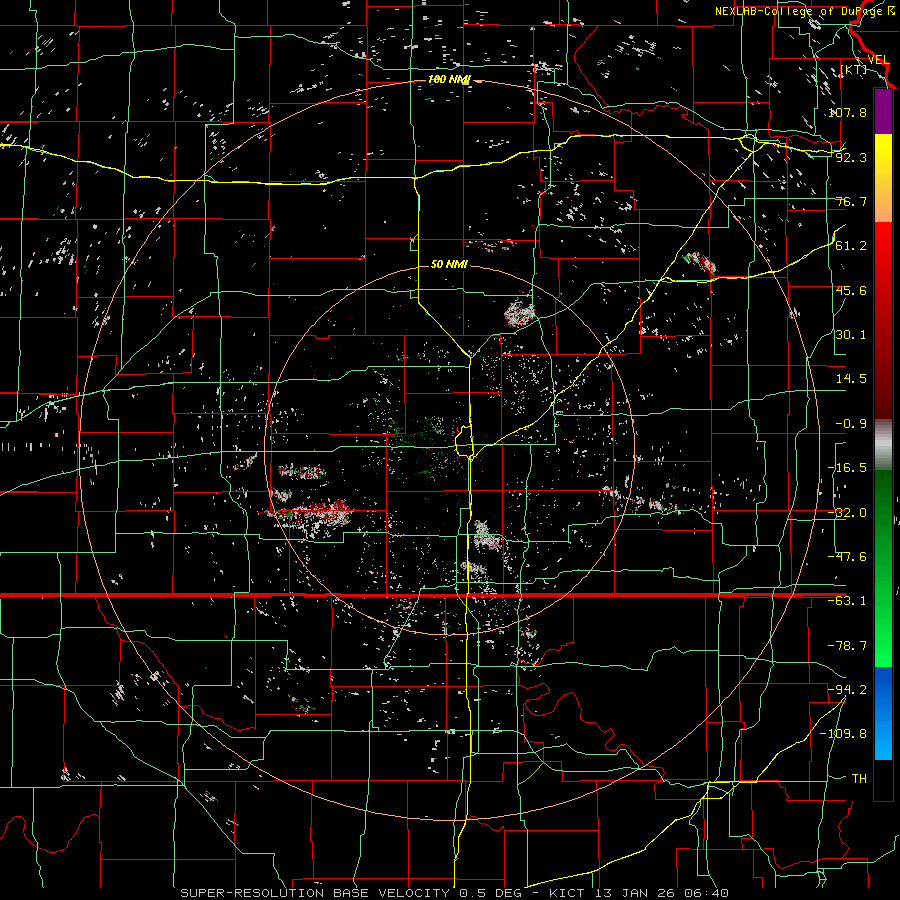Viewport: 900px width, 900px height.
Task: Select the -63.1 scale value
Action: [848, 601]
